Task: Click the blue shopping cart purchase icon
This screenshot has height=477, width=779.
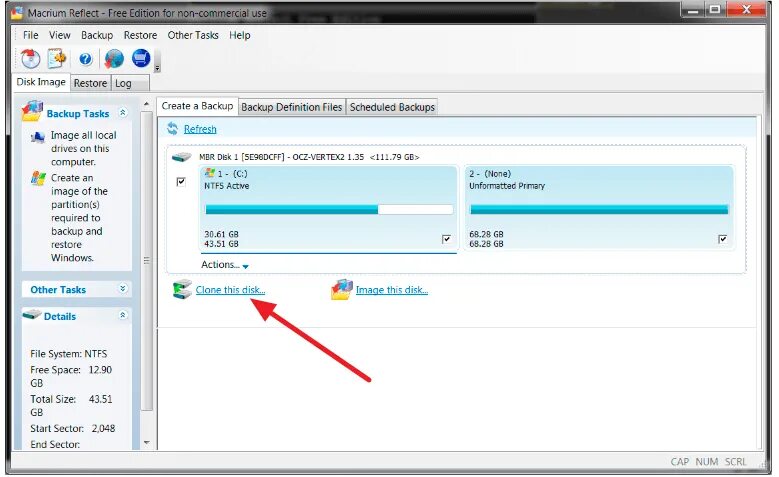Action: pos(141,58)
